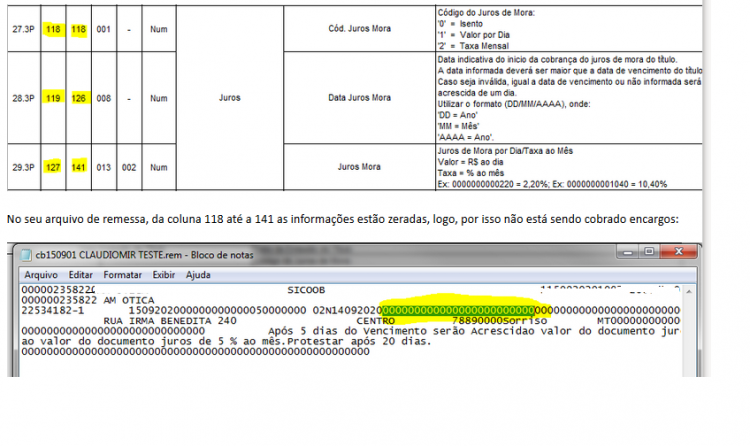The height and width of the screenshot is (446, 750).
Task: Click the 'Juros' group cell
Action: pos(230,98)
